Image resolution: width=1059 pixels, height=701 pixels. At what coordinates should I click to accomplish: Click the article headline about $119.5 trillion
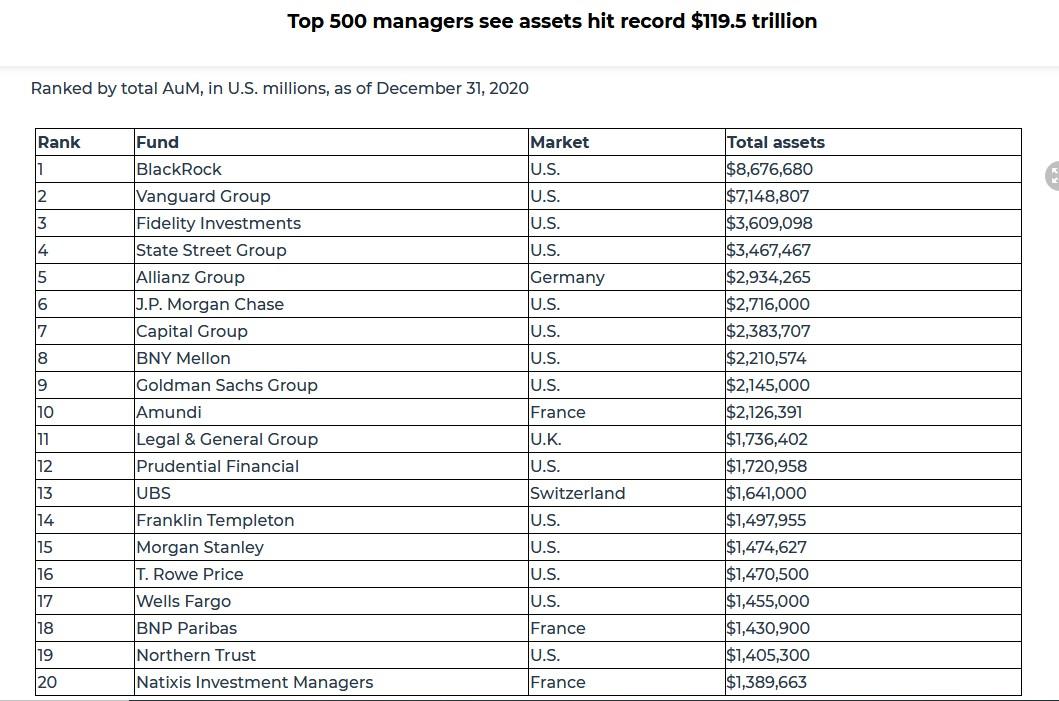(552, 21)
